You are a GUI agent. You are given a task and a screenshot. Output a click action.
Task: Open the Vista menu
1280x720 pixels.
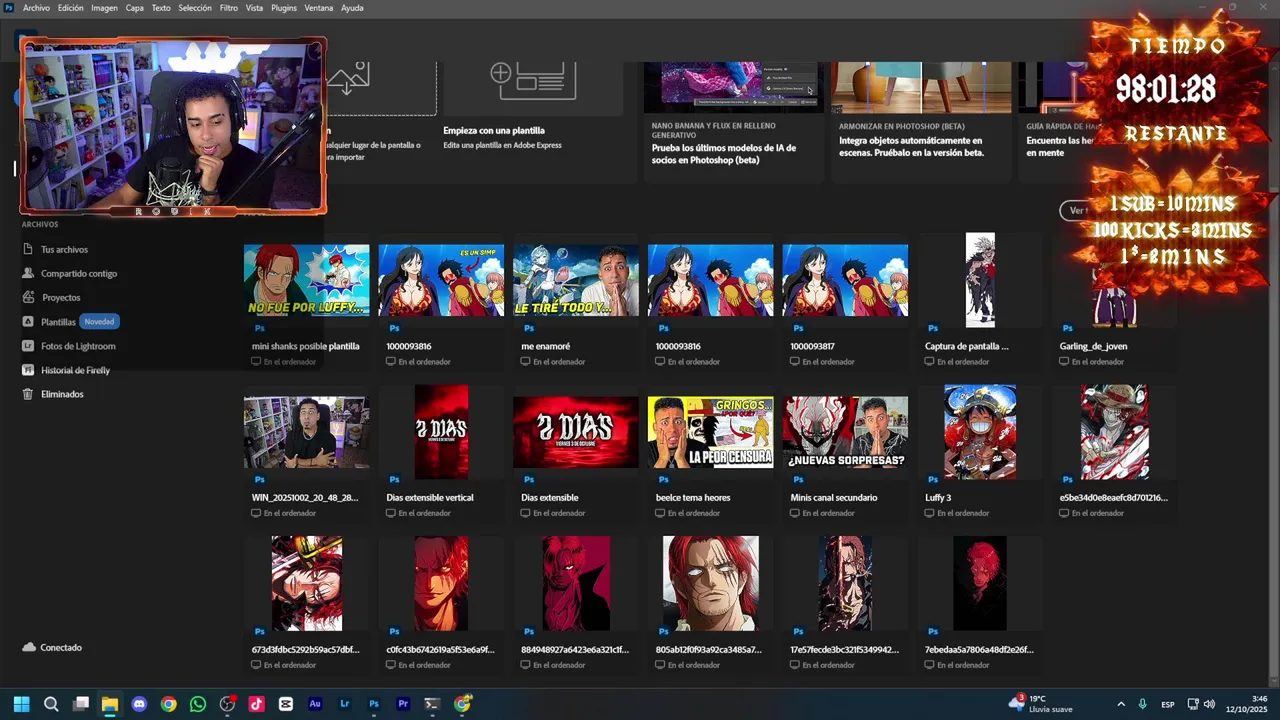254,8
